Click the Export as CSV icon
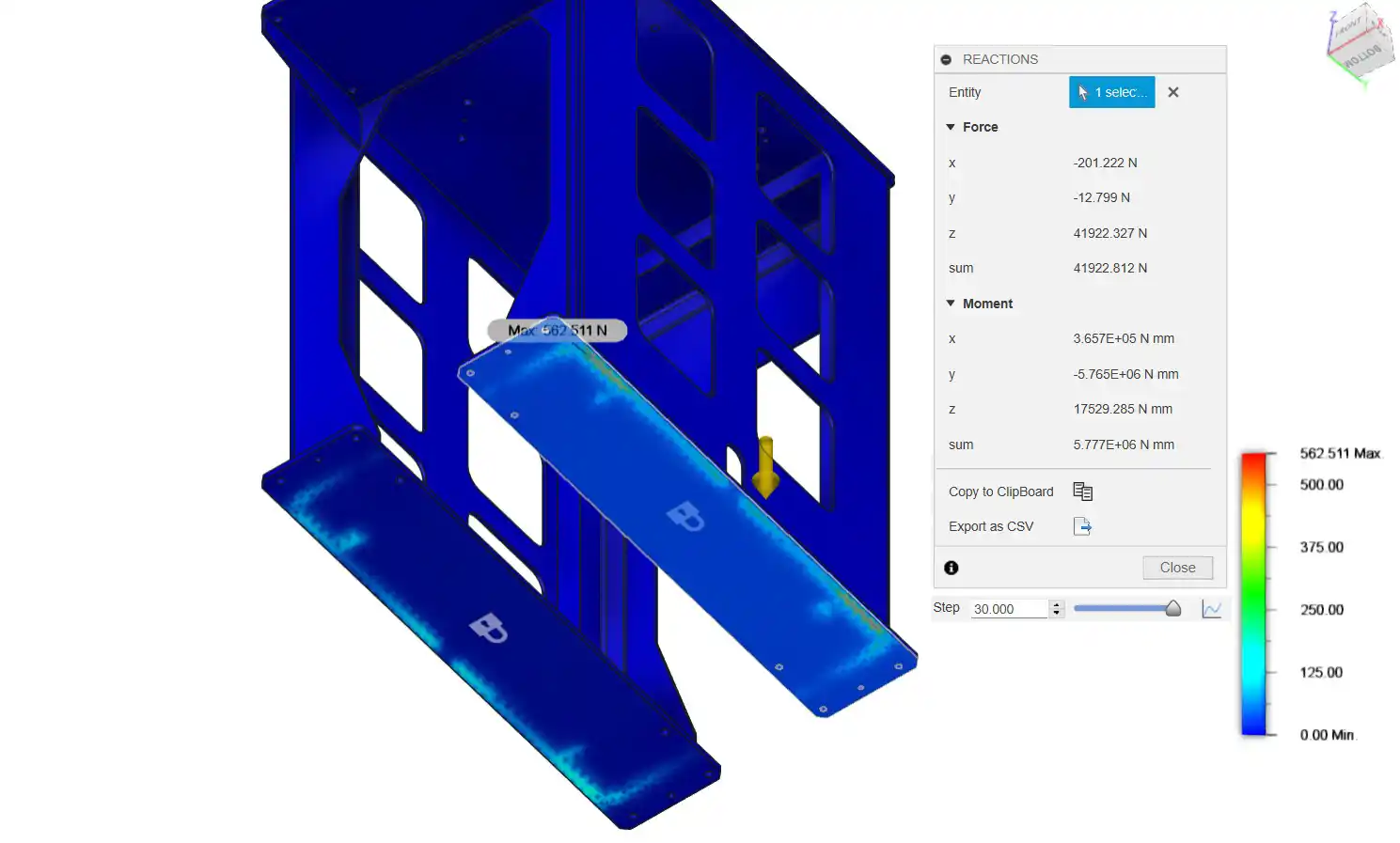This screenshot has width=1400, height=843. 1082,526
